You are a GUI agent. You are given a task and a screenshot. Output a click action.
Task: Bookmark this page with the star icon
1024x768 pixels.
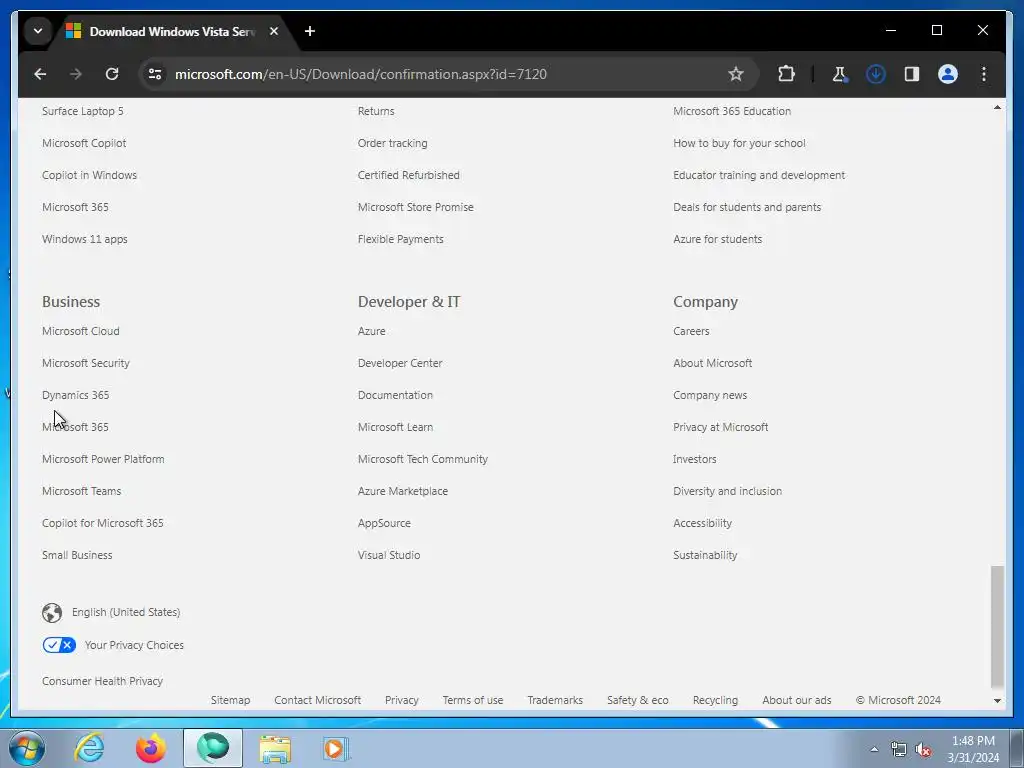(x=736, y=74)
